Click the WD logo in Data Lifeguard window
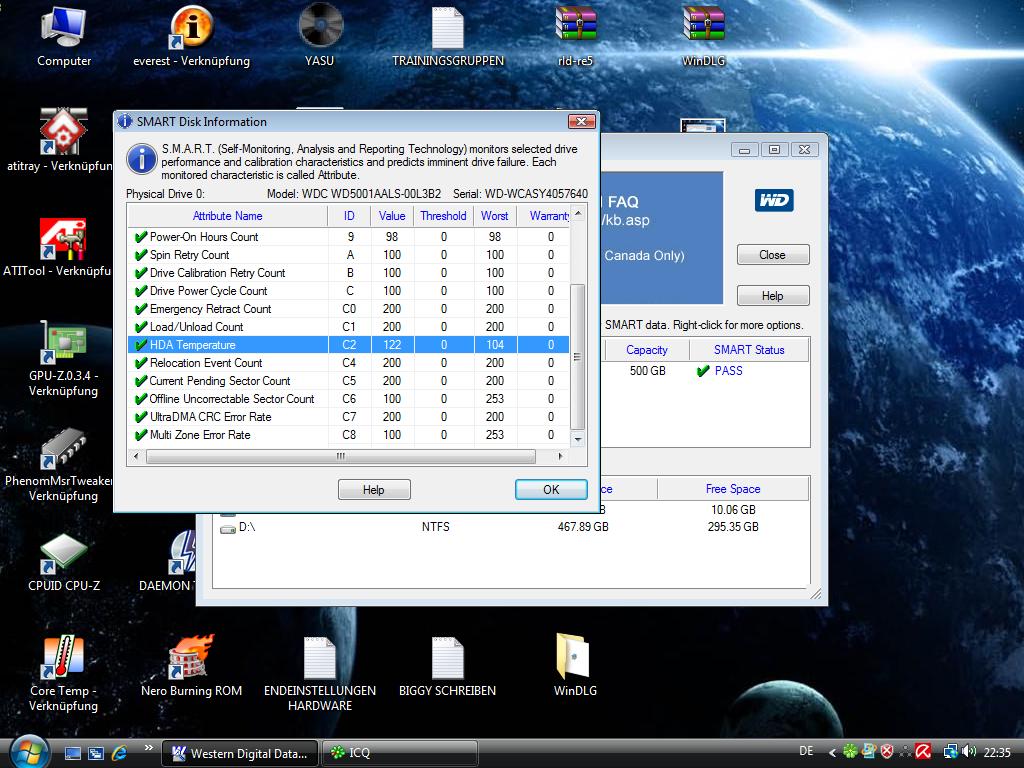 click(774, 200)
